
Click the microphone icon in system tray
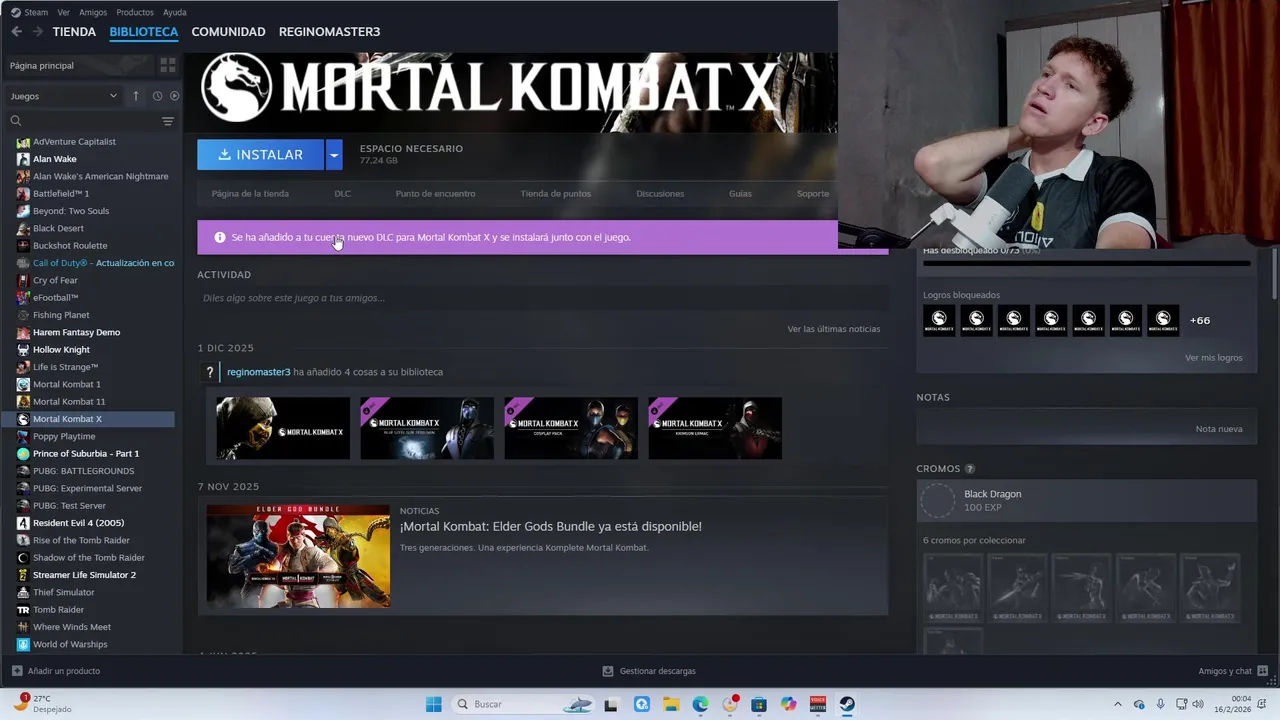click(1160, 704)
